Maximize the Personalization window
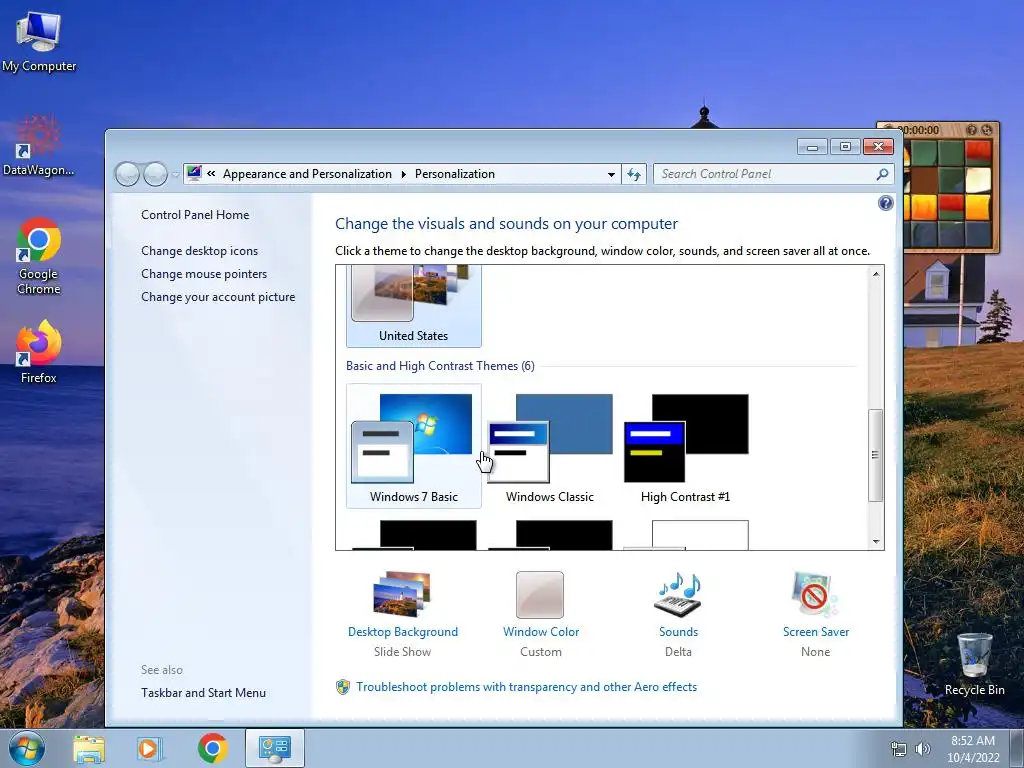 point(845,147)
